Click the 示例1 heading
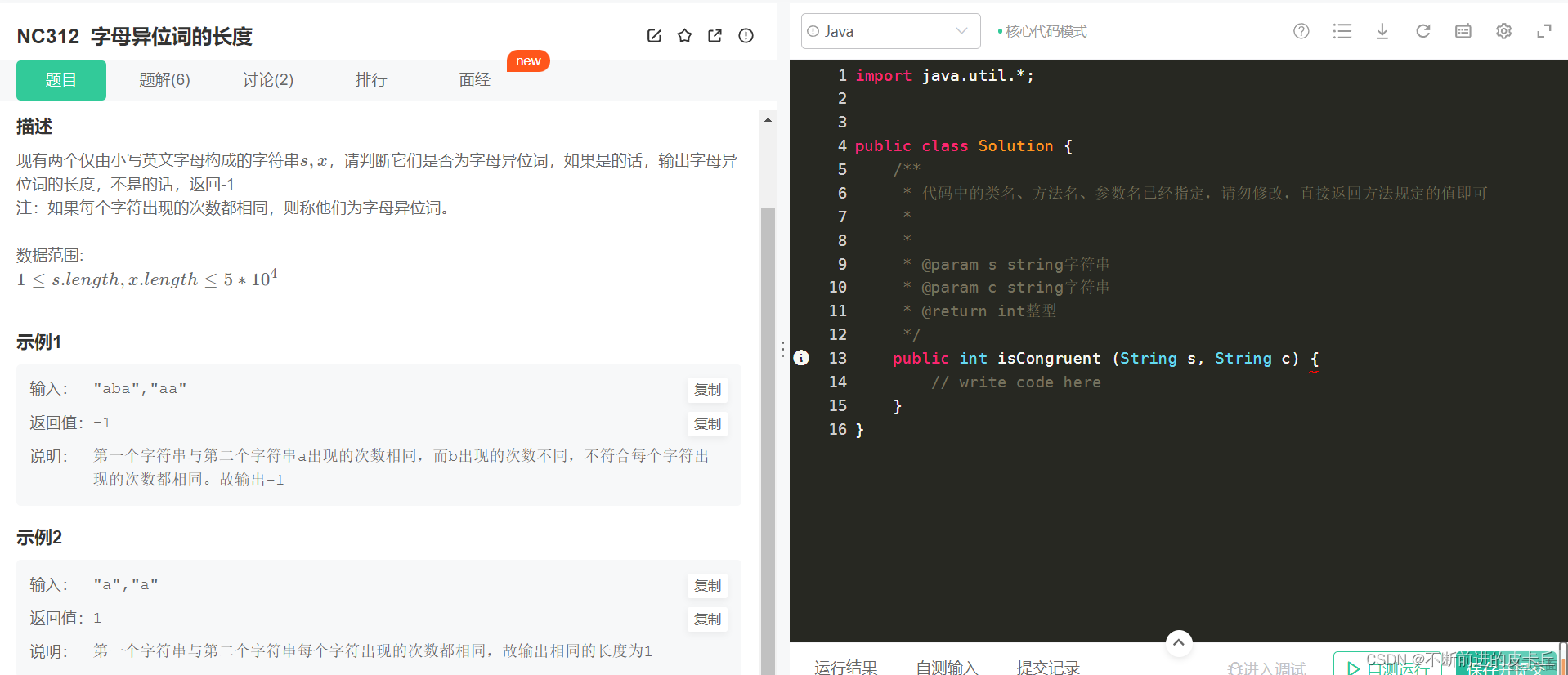 coord(38,342)
